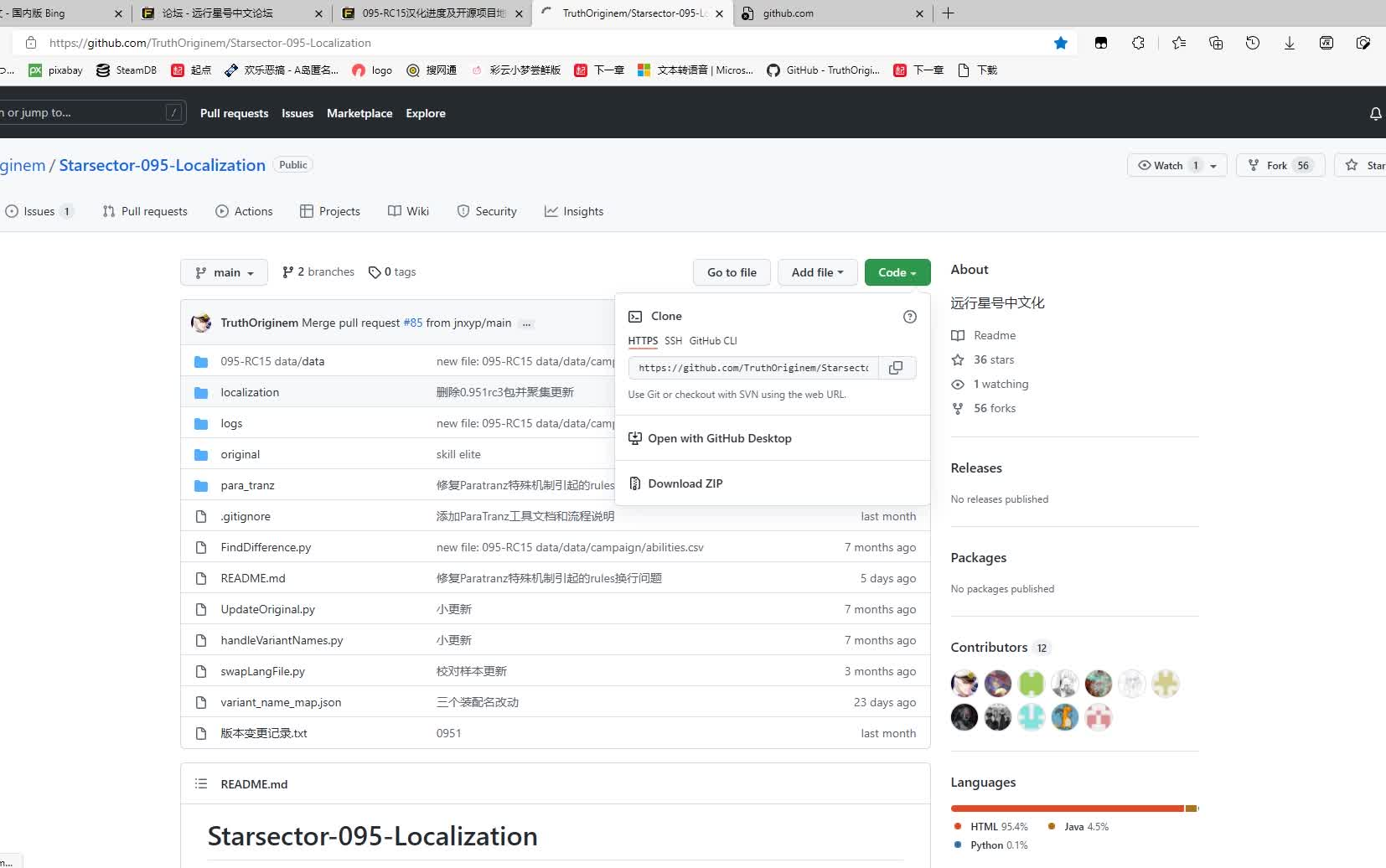Open browser downloads arrow icon
This screenshot has height=868, width=1386.
pos(1290,43)
